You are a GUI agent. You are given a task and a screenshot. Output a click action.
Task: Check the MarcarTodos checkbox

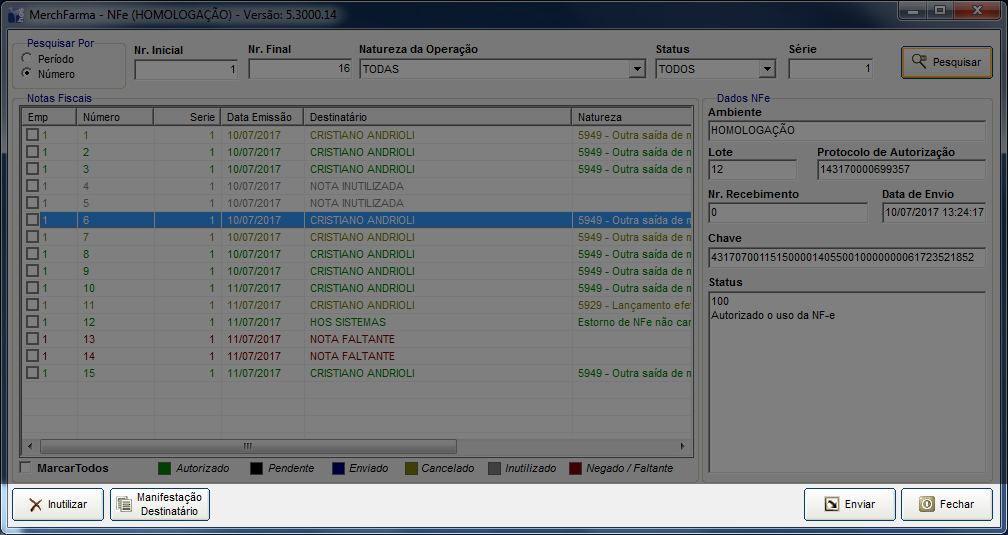tap(27, 468)
